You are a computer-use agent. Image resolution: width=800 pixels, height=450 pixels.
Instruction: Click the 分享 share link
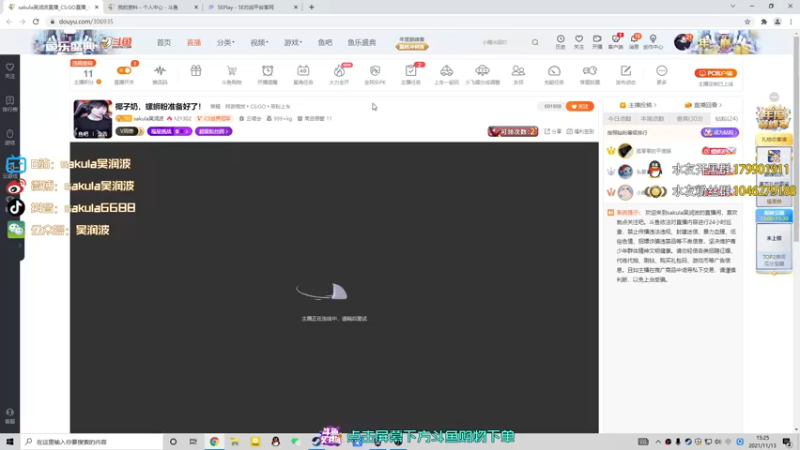pos(553,131)
